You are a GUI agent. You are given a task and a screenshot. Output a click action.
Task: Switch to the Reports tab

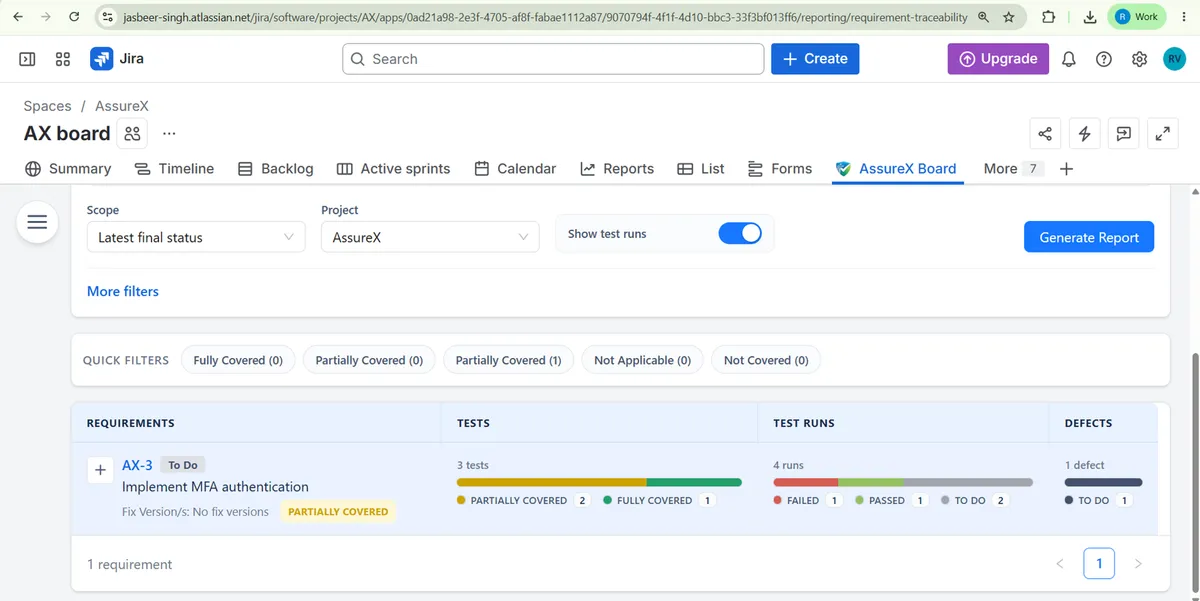pos(617,169)
